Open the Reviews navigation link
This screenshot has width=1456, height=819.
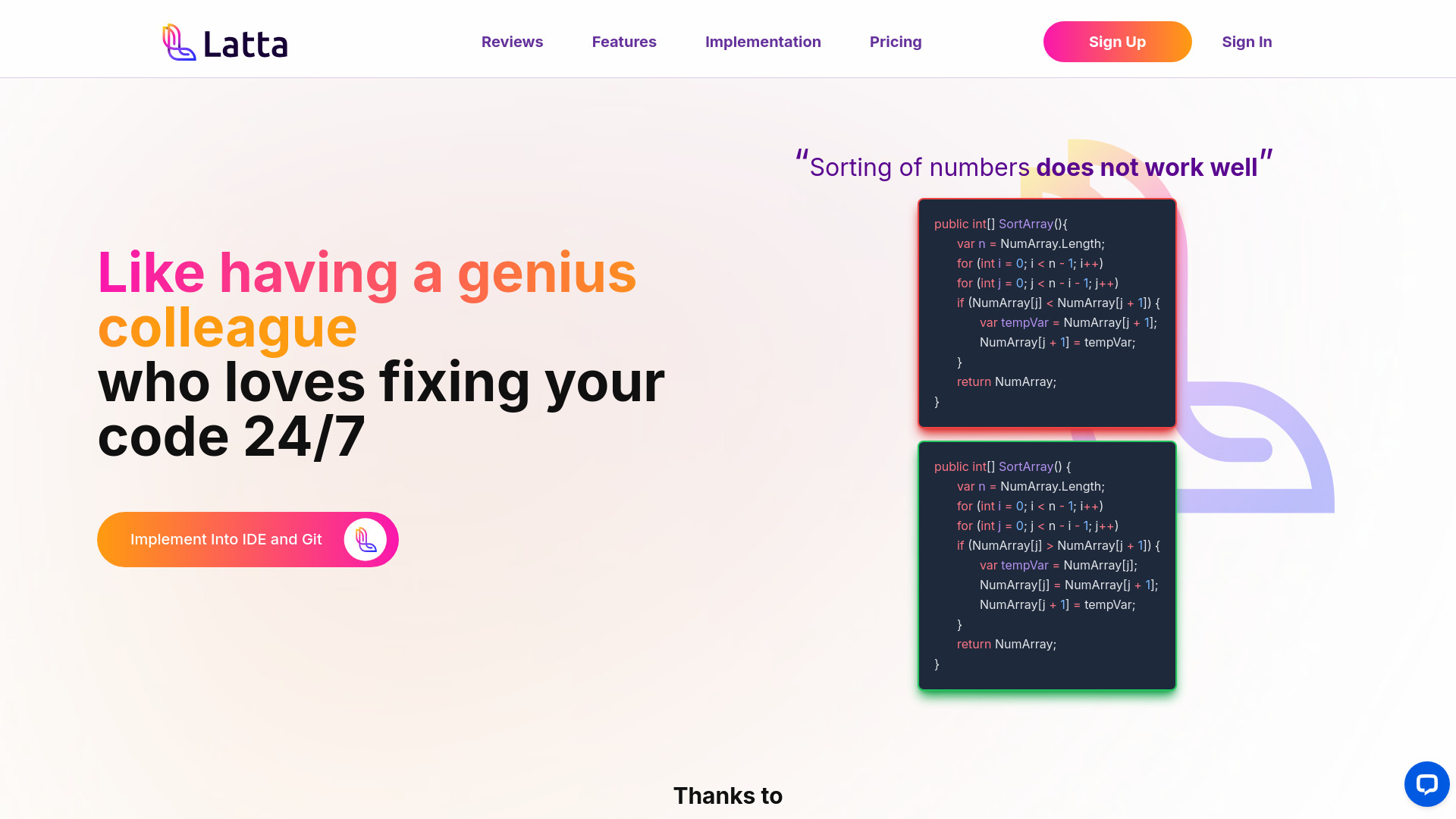tap(512, 41)
